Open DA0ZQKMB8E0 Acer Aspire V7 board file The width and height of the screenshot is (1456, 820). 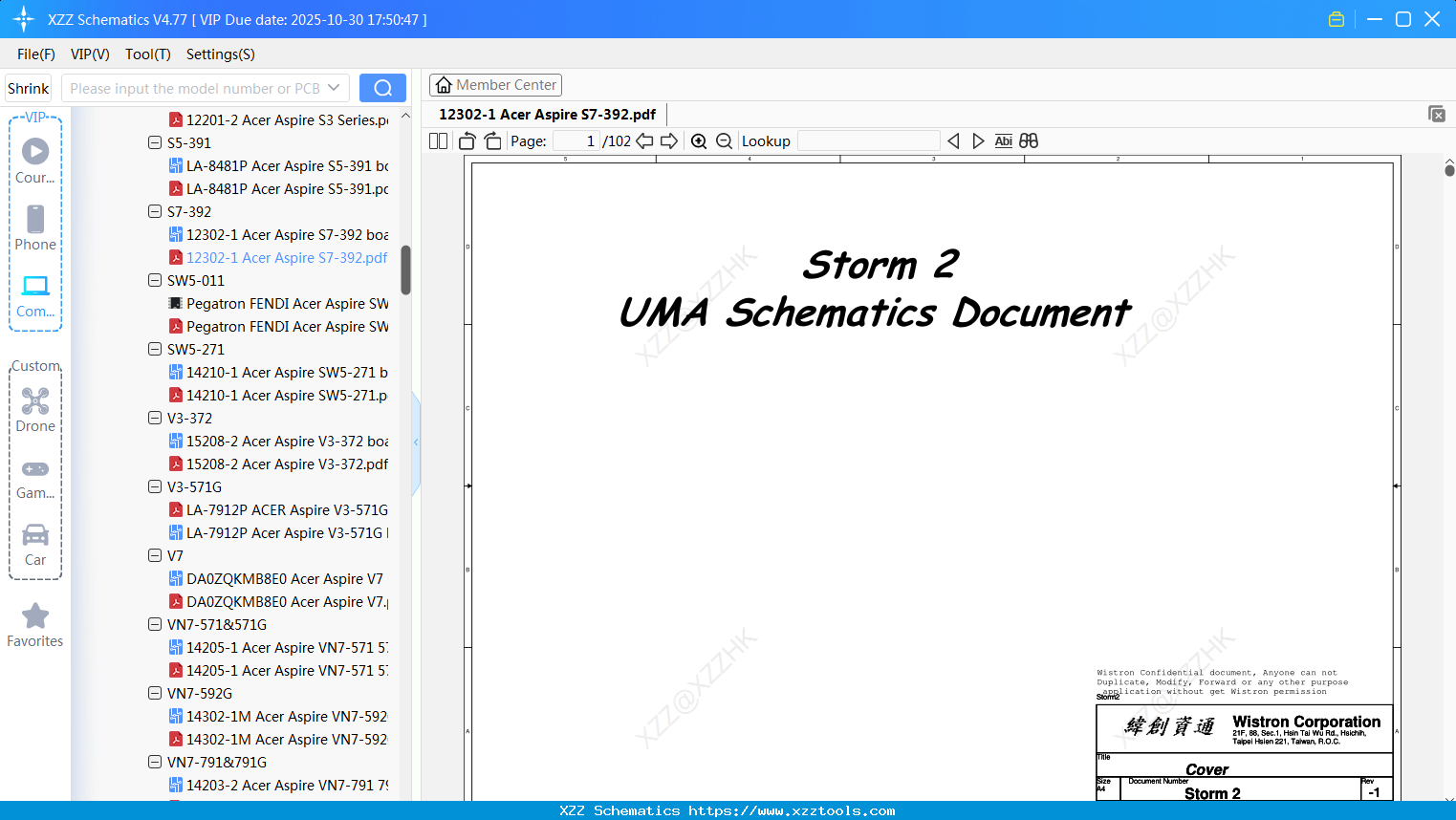point(276,578)
